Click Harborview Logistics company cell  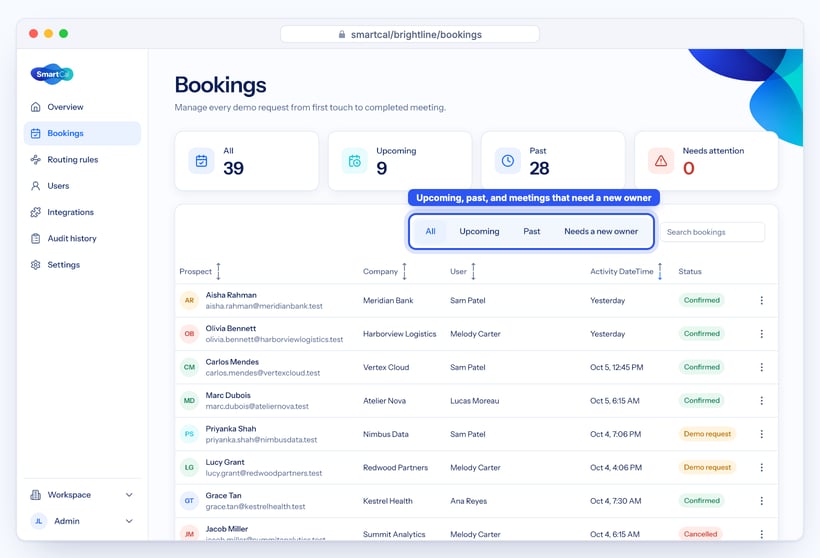[x=400, y=334]
